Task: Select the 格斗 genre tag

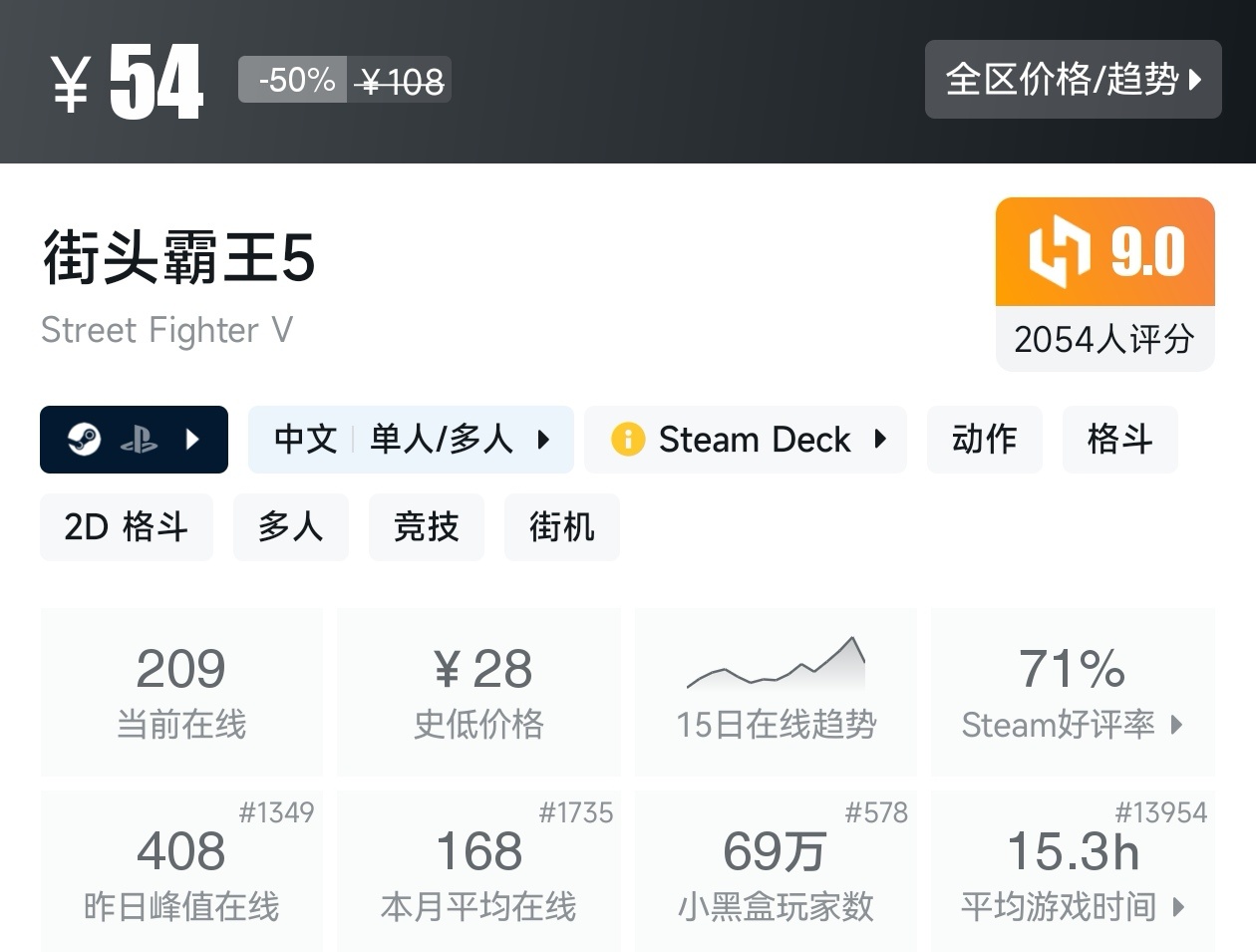Action: (1119, 439)
